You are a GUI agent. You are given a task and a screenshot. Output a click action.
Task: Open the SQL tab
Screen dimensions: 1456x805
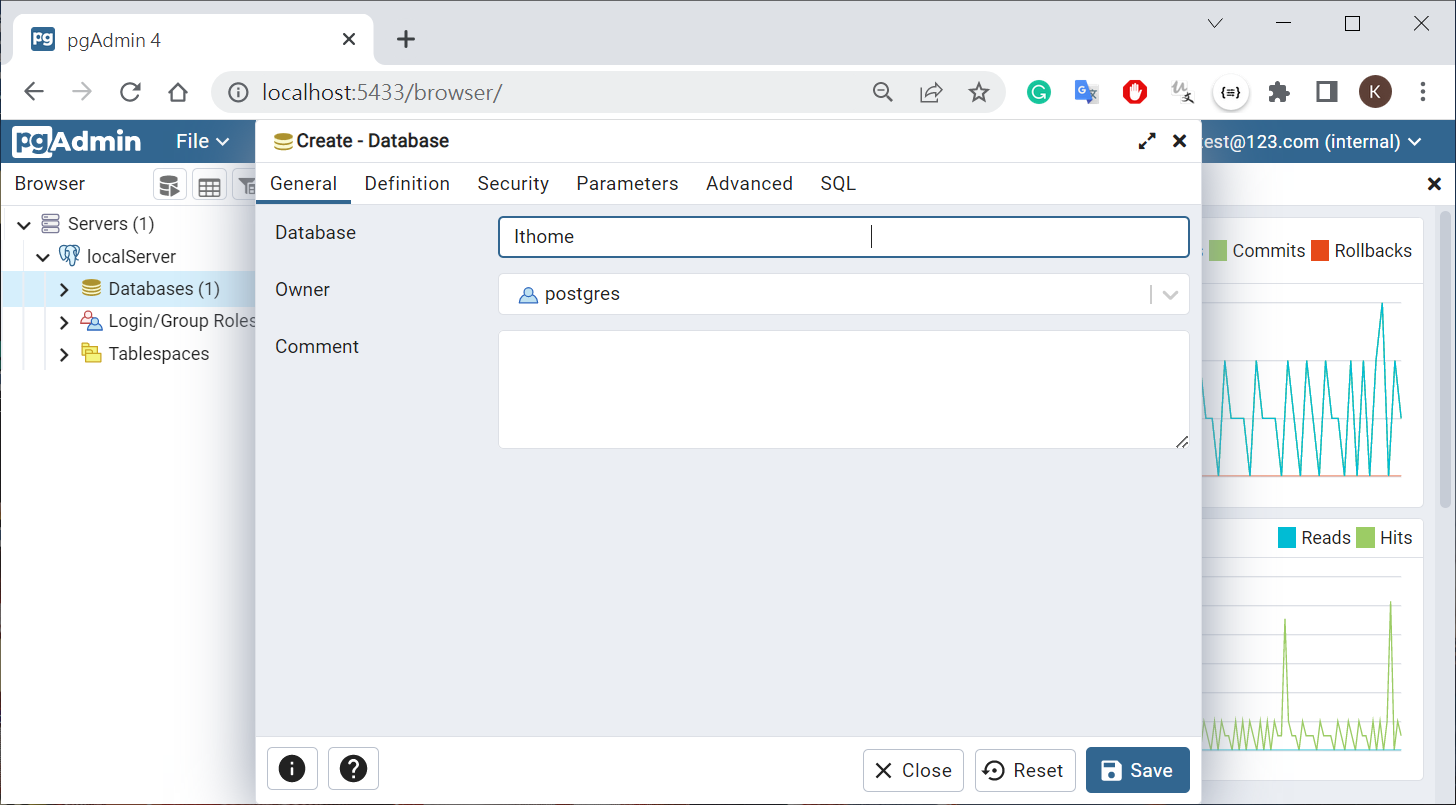[x=837, y=184]
